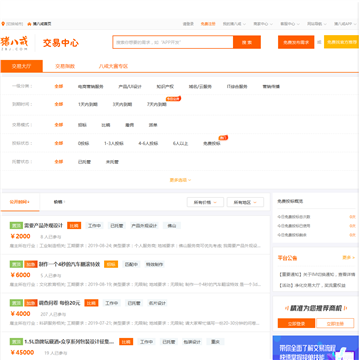Open listing 制作一个4秒的汽车翻滚特效

[69, 264]
